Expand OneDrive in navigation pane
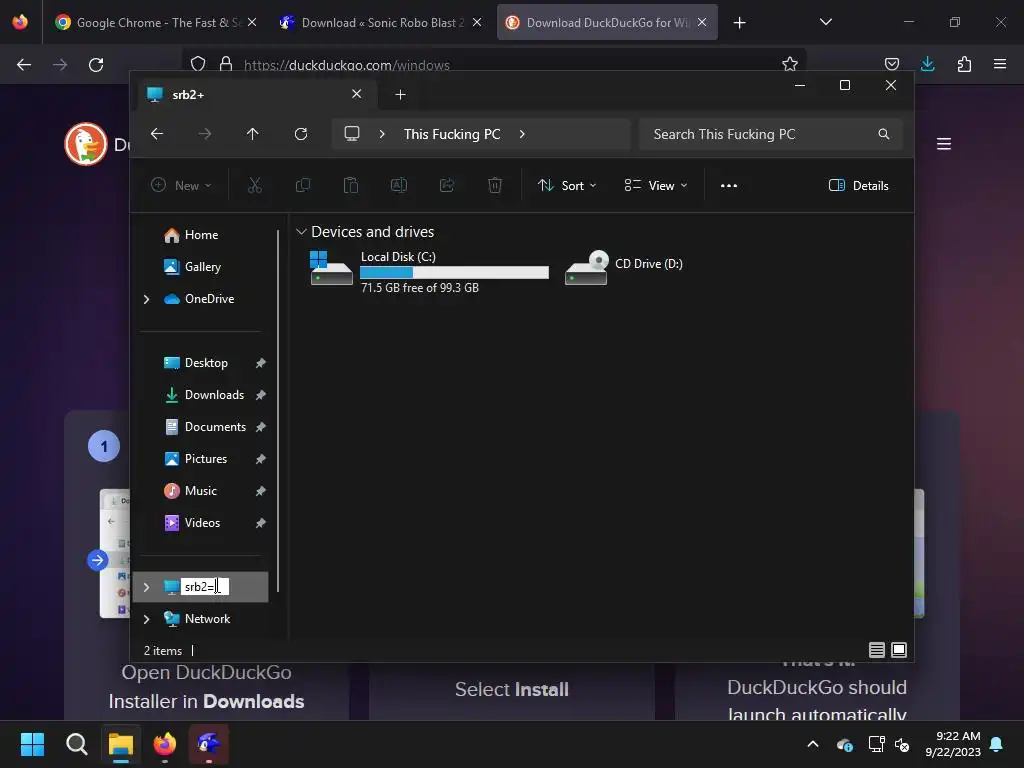The image size is (1024, 768). click(146, 299)
